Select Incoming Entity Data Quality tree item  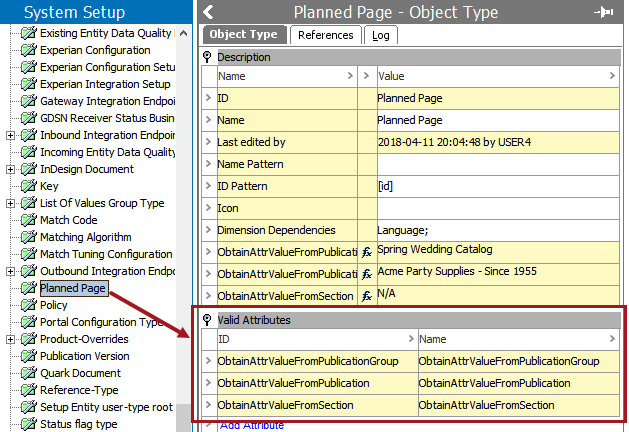click(108, 152)
